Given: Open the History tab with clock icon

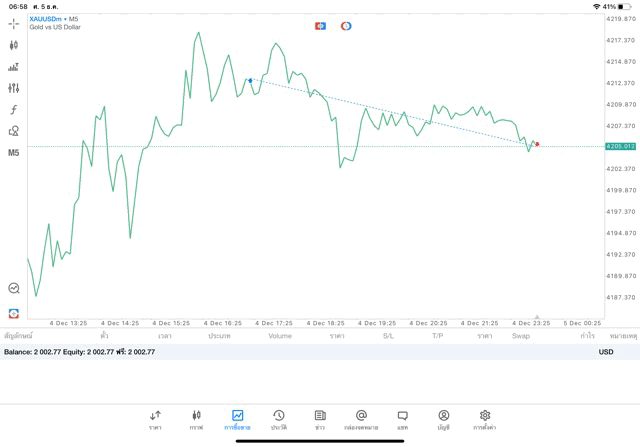Looking at the screenshot, I should [x=279, y=419].
